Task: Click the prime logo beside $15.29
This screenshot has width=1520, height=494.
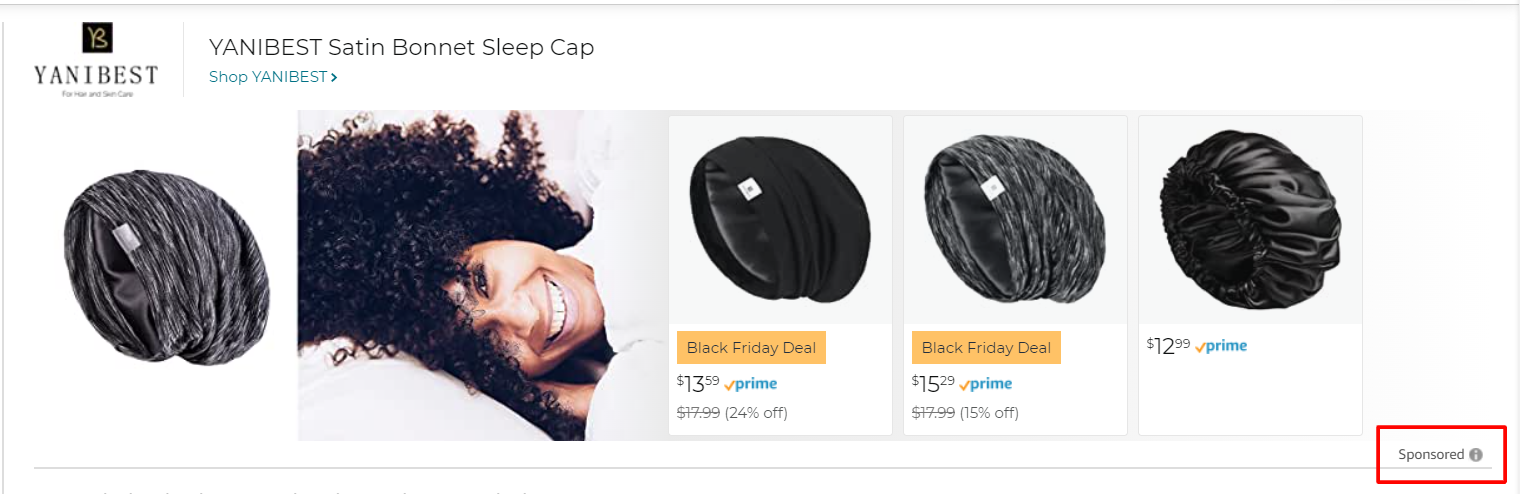Action: (985, 384)
